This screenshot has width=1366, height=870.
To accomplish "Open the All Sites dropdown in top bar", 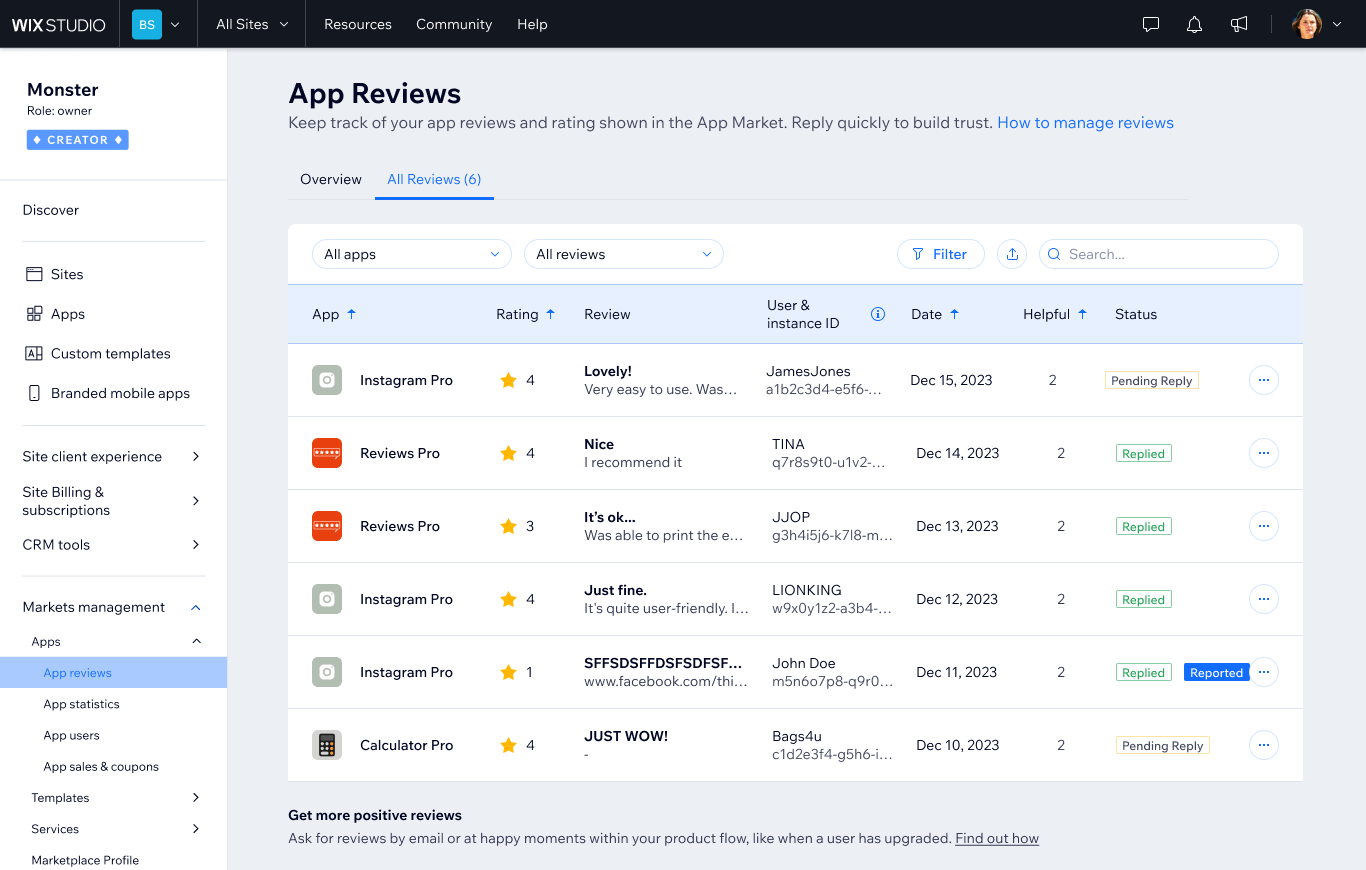I will coord(252,24).
